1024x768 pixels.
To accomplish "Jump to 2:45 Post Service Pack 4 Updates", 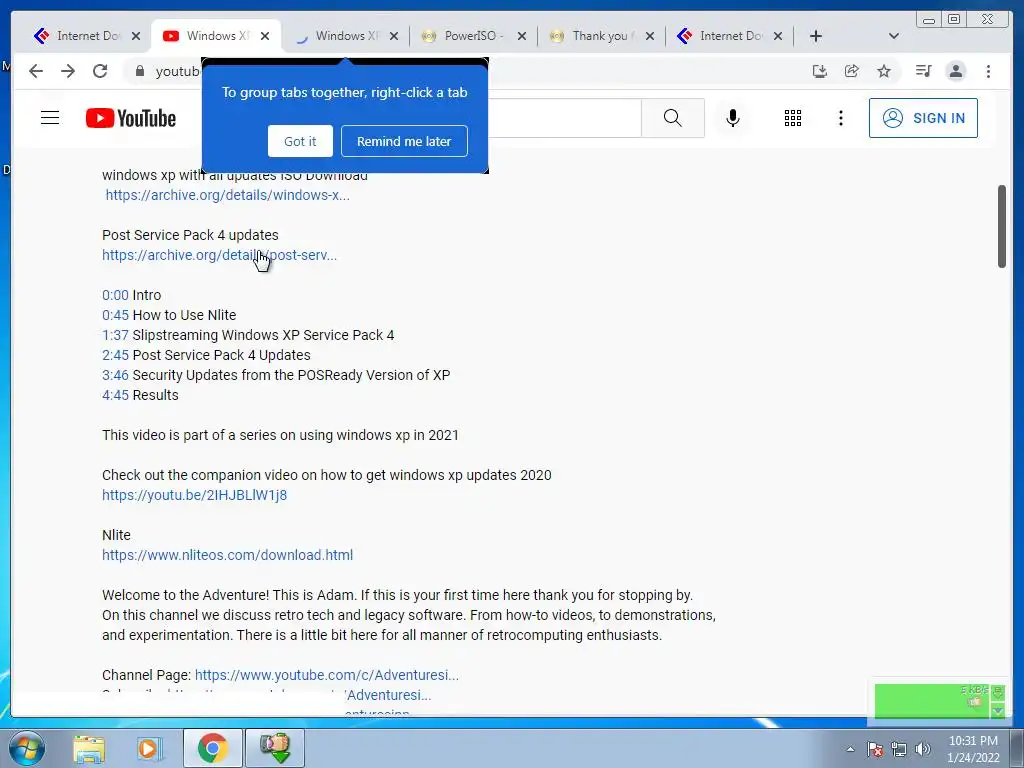I will (x=116, y=355).
